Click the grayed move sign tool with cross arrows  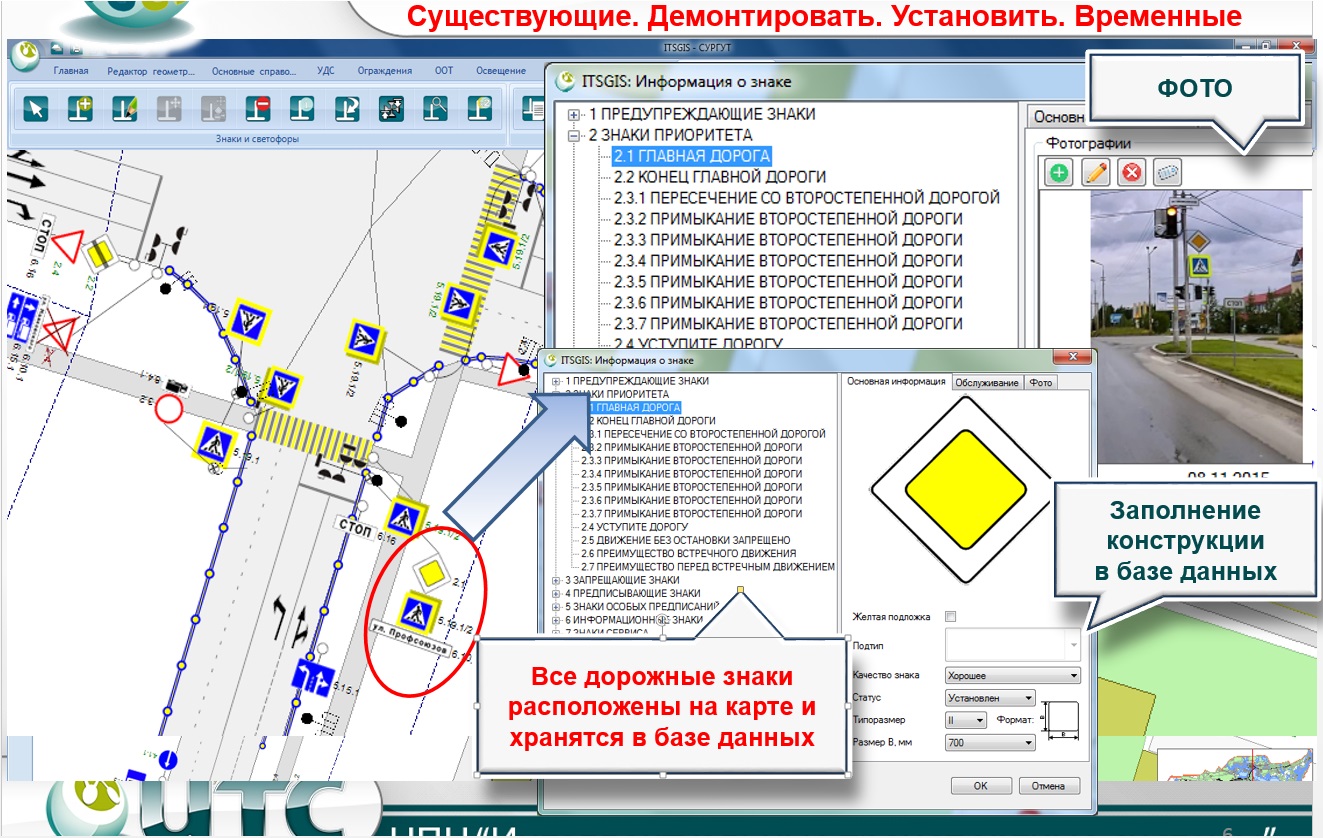[169, 107]
